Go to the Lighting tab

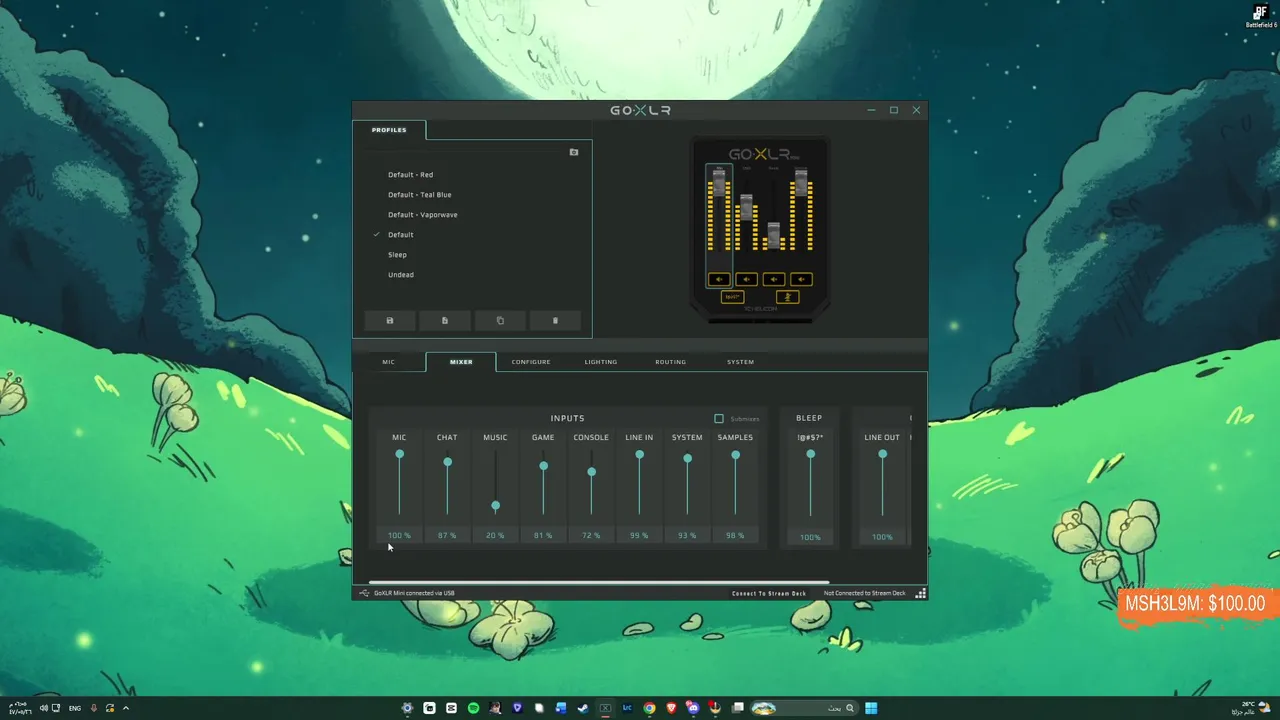pos(601,362)
